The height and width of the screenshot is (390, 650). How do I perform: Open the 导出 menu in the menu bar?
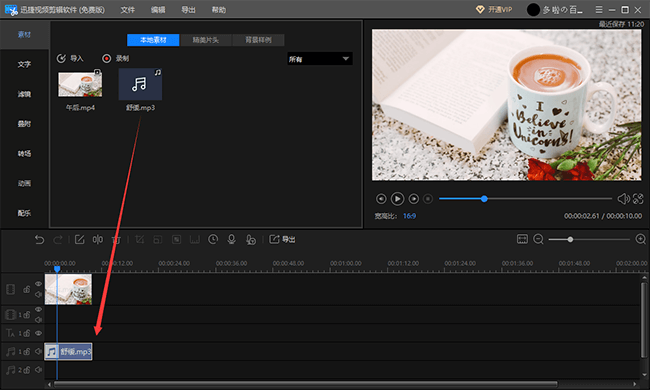[x=188, y=10]
